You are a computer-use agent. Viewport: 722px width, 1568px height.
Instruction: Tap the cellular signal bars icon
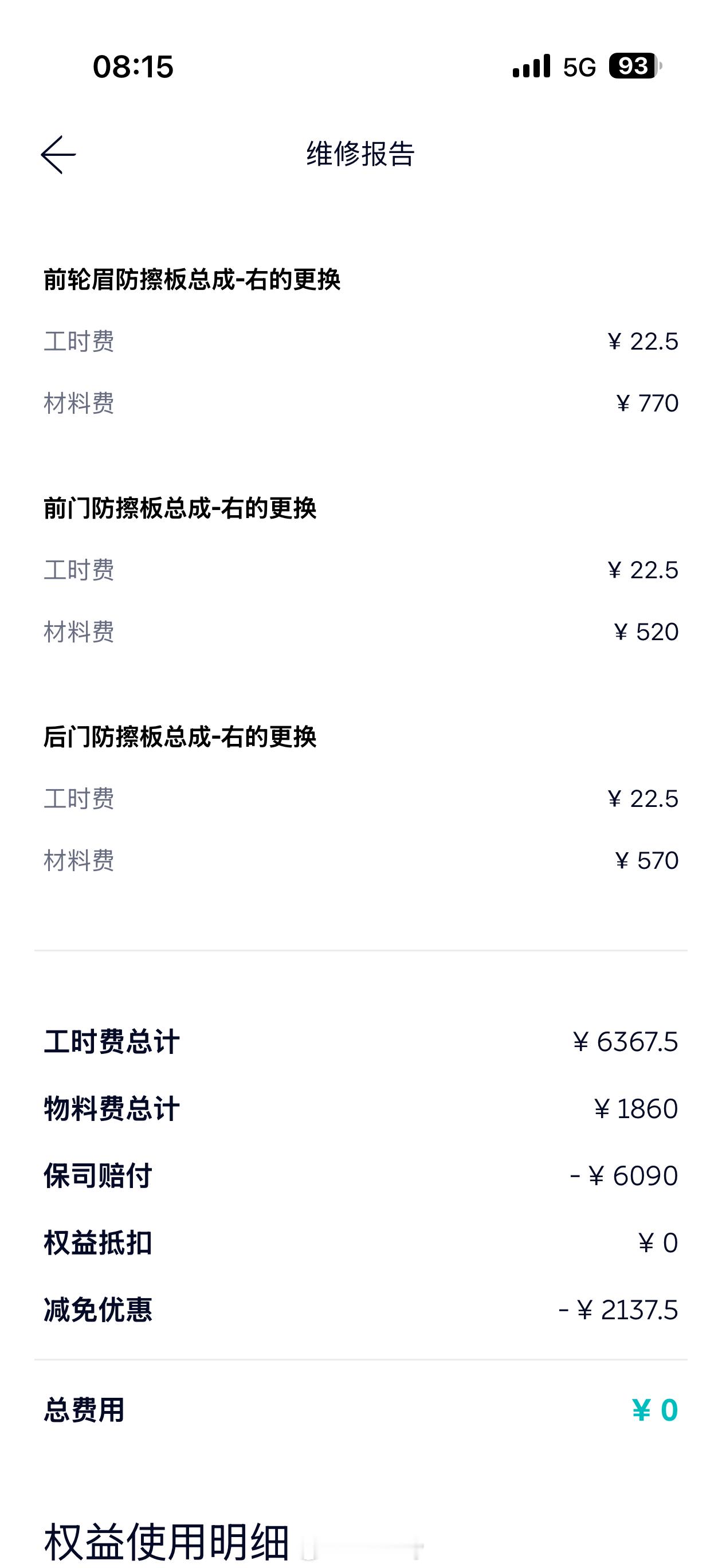point(531,66)
